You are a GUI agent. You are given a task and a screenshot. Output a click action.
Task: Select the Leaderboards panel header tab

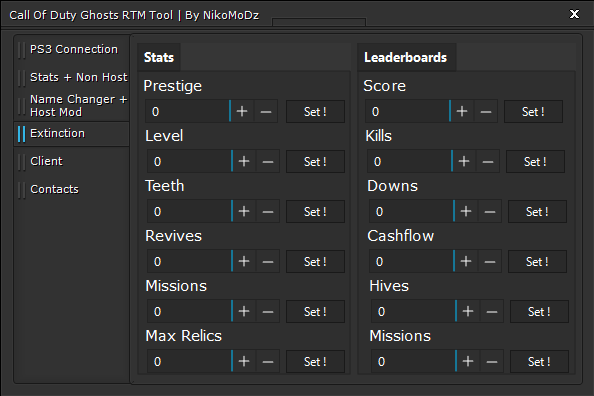(x=406, y=57)
